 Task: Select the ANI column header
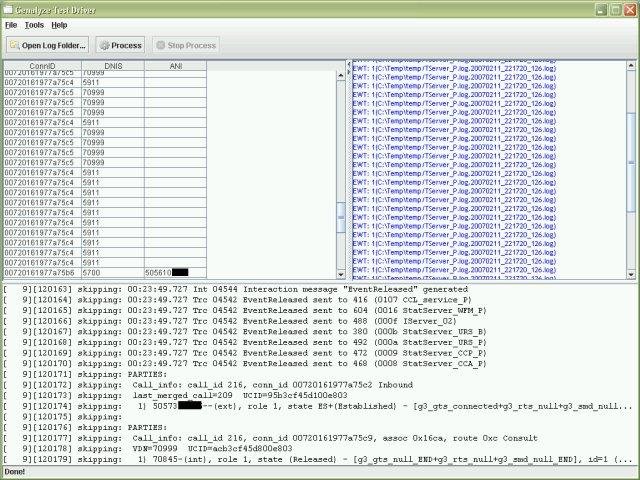pyautogui.click(x=176, y=66)
